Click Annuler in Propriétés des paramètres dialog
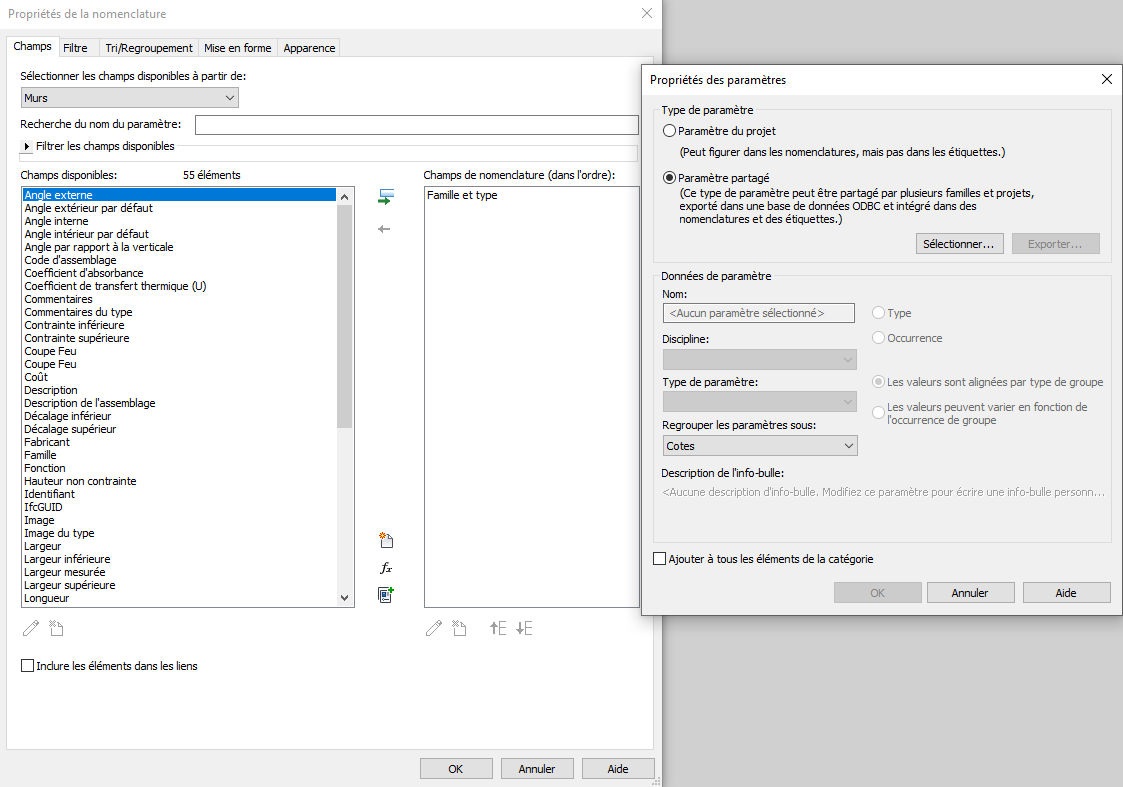 click(x=969, y=593)
